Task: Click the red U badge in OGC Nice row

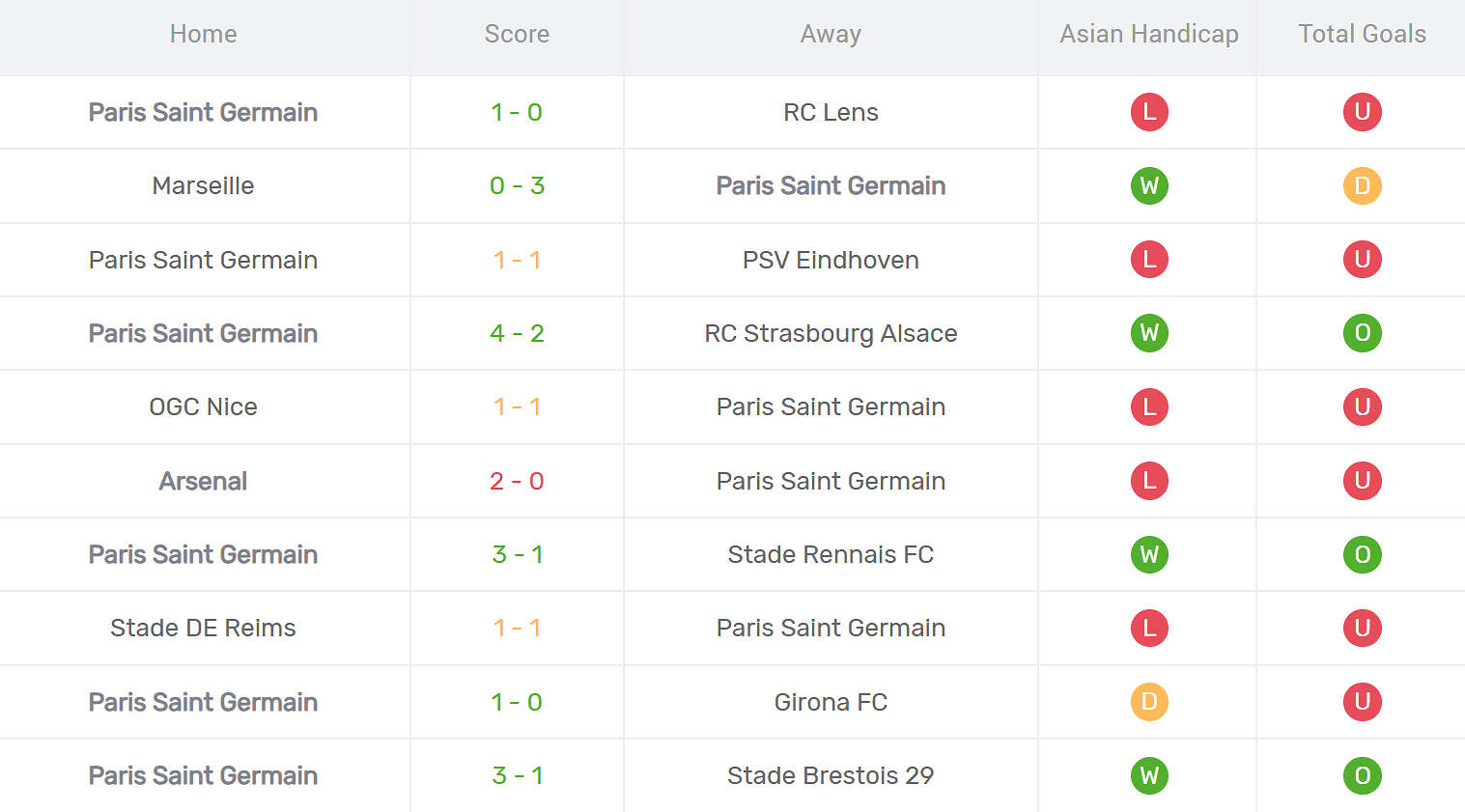Action: tap(1362, 406)
